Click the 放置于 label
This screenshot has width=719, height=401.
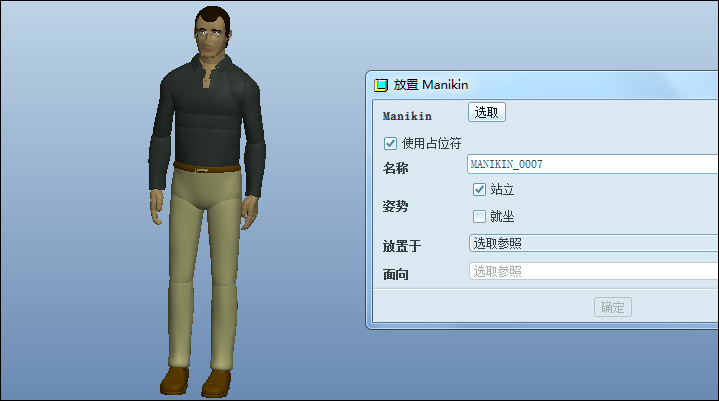pyautogui.click(x=402, y=246)
